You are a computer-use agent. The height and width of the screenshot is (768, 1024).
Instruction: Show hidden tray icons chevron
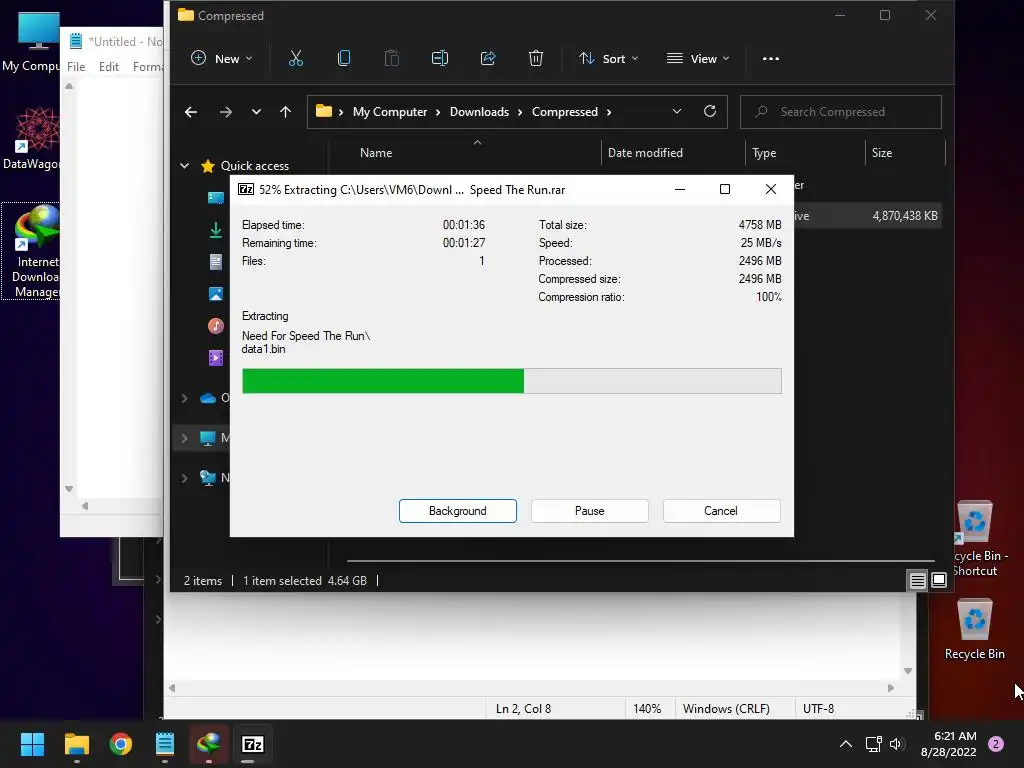point(846,744)
